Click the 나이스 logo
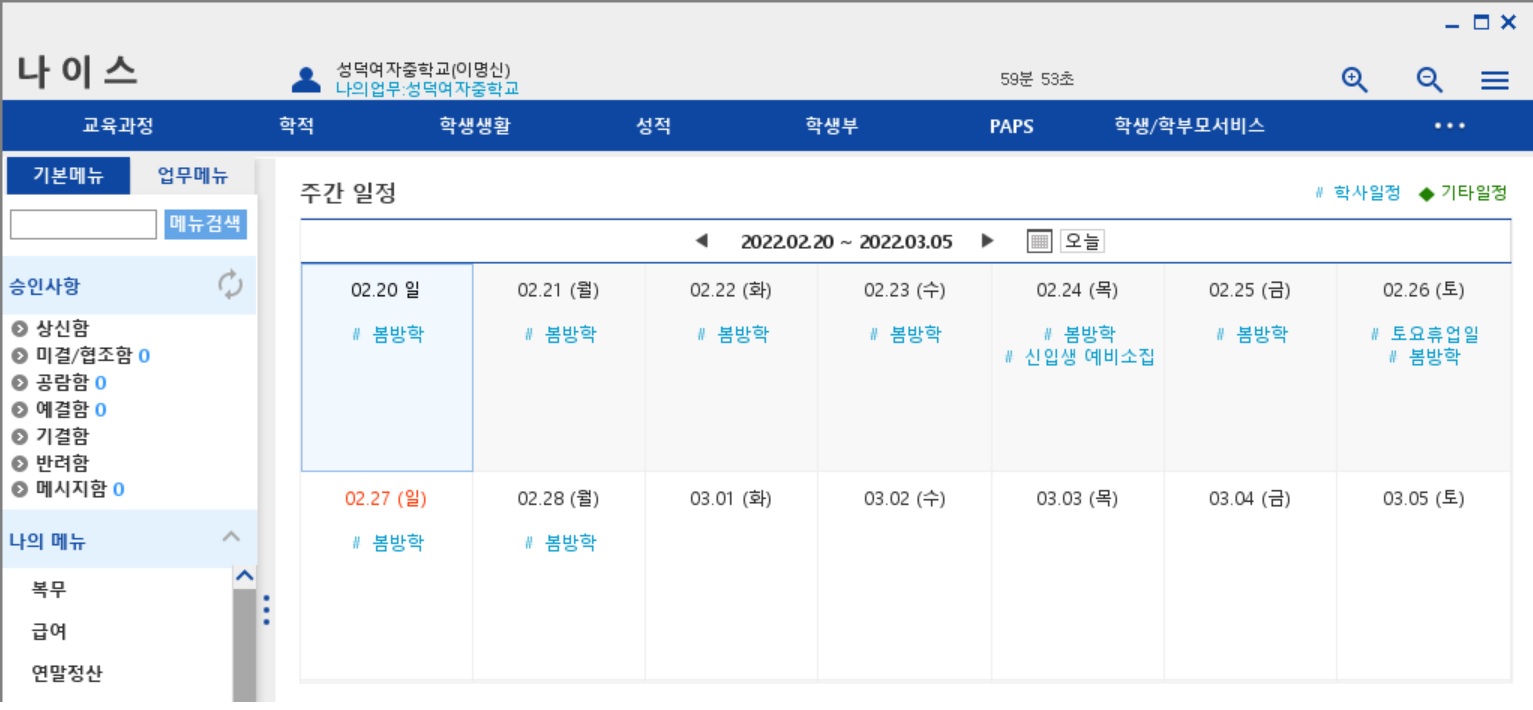1533x710 pixels. coord(77,73)
